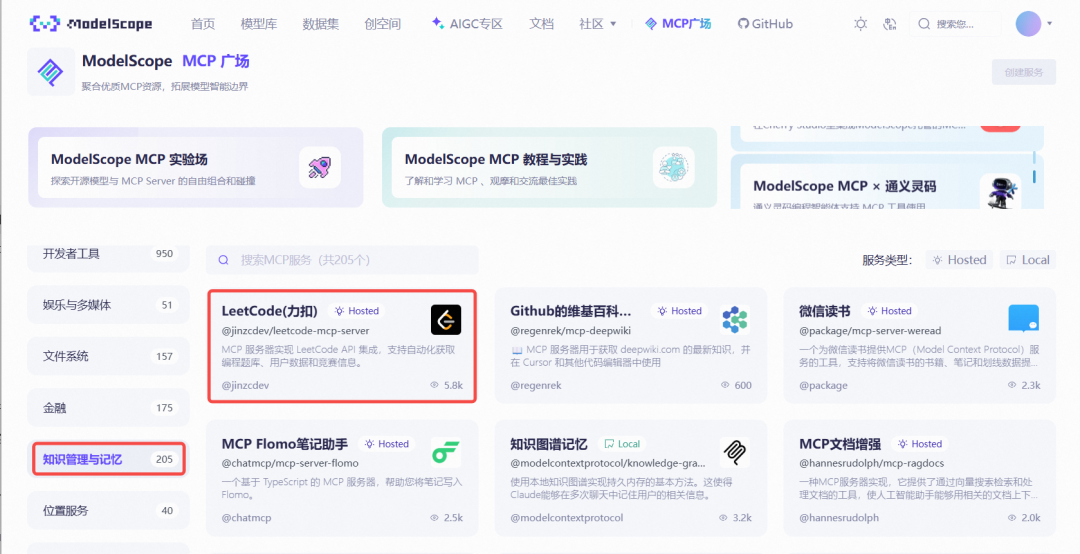This screenshot has height=554, width=1080.
Task: Select the 位置服务 category
Action: coord(108,511)
